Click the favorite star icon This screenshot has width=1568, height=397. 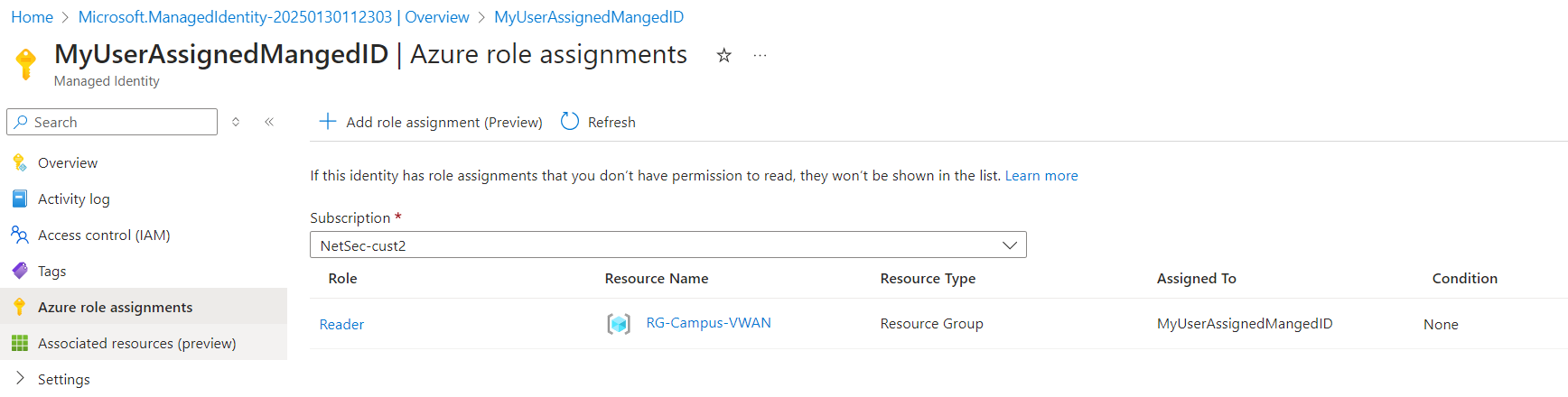coord(723,56)
